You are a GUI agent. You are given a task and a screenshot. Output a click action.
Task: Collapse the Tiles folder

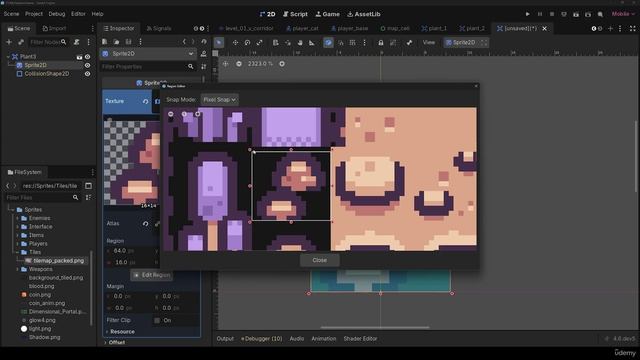pos(17,252)
